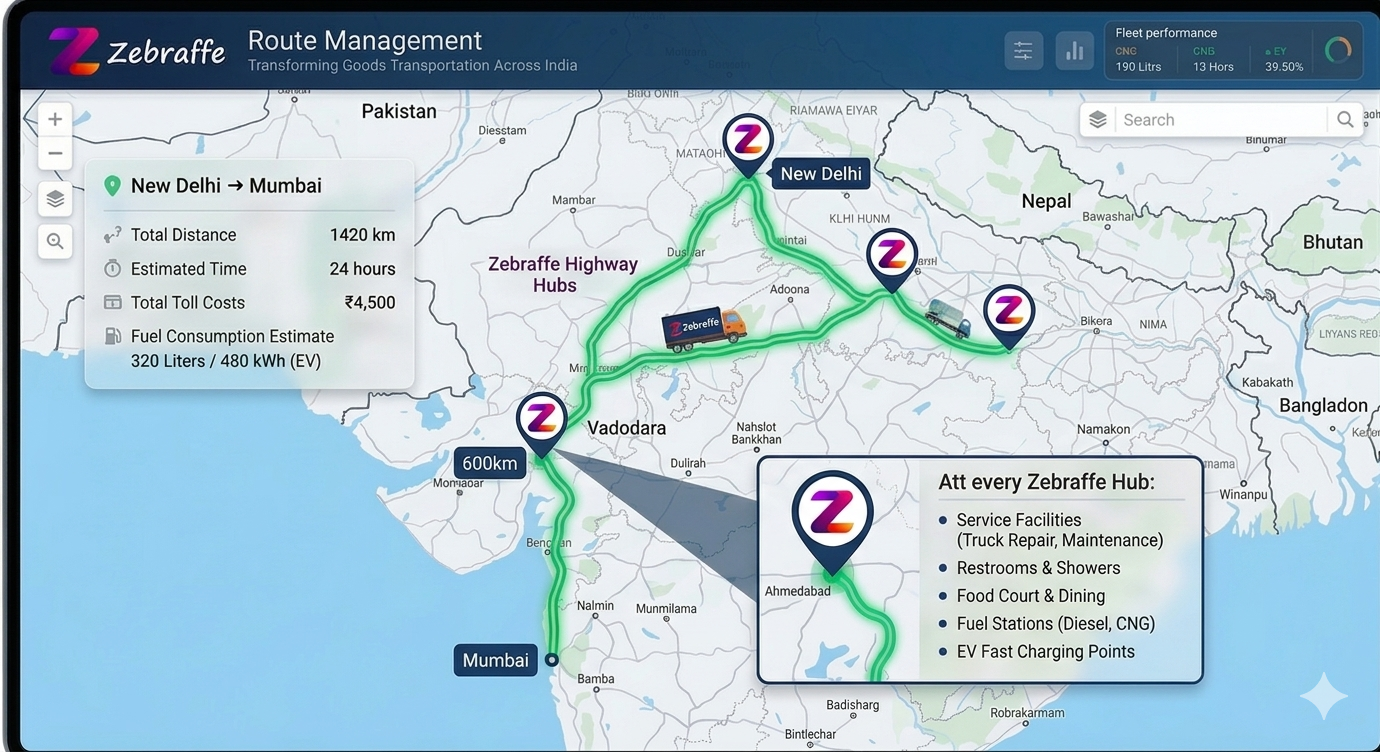The width and height of the screenshot is (1380, 752).
Task: Click the 1420 km distance value
Action: pos(362,235)
